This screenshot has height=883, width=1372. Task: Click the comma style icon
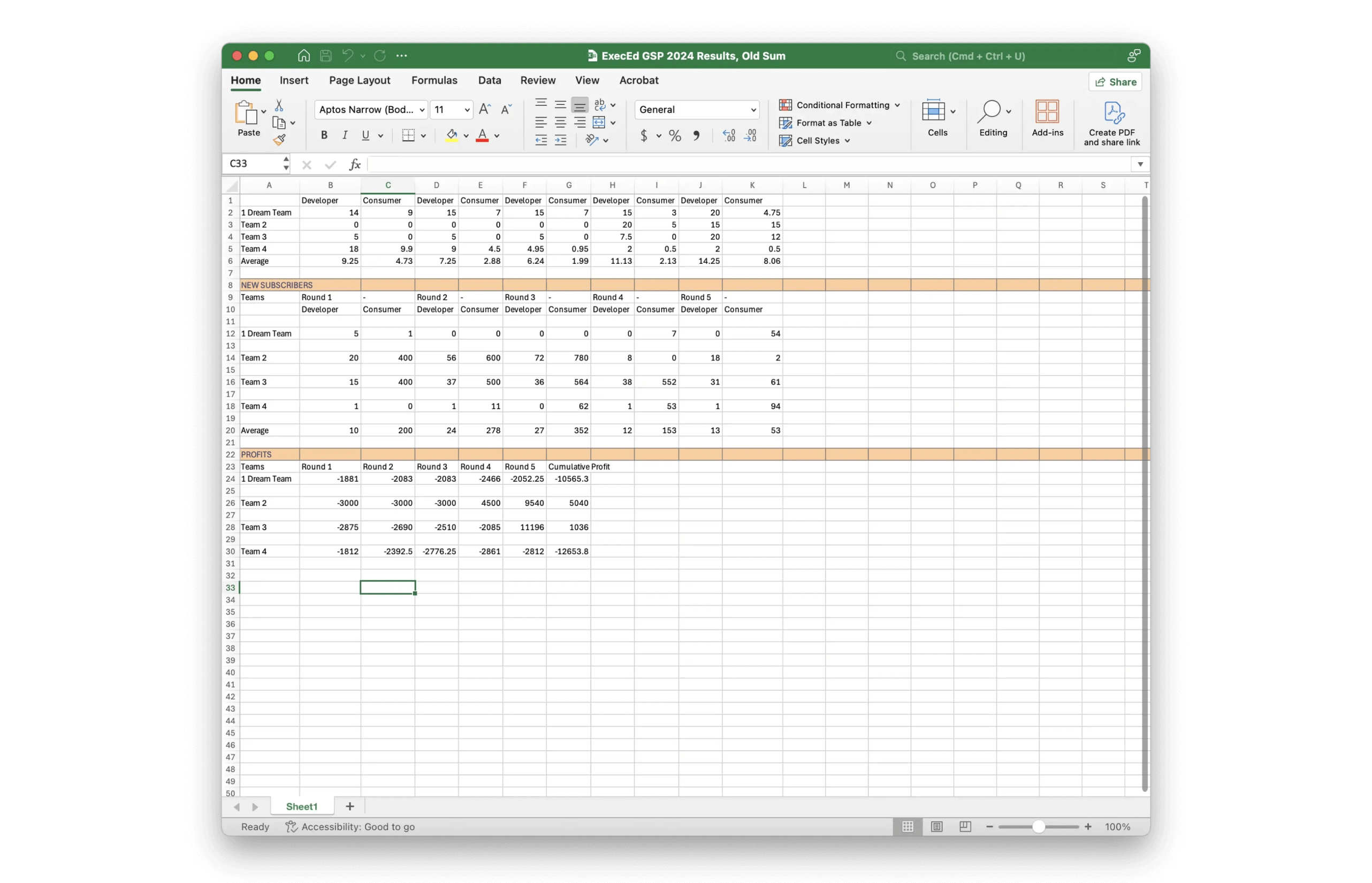click(x=696, y=136)
